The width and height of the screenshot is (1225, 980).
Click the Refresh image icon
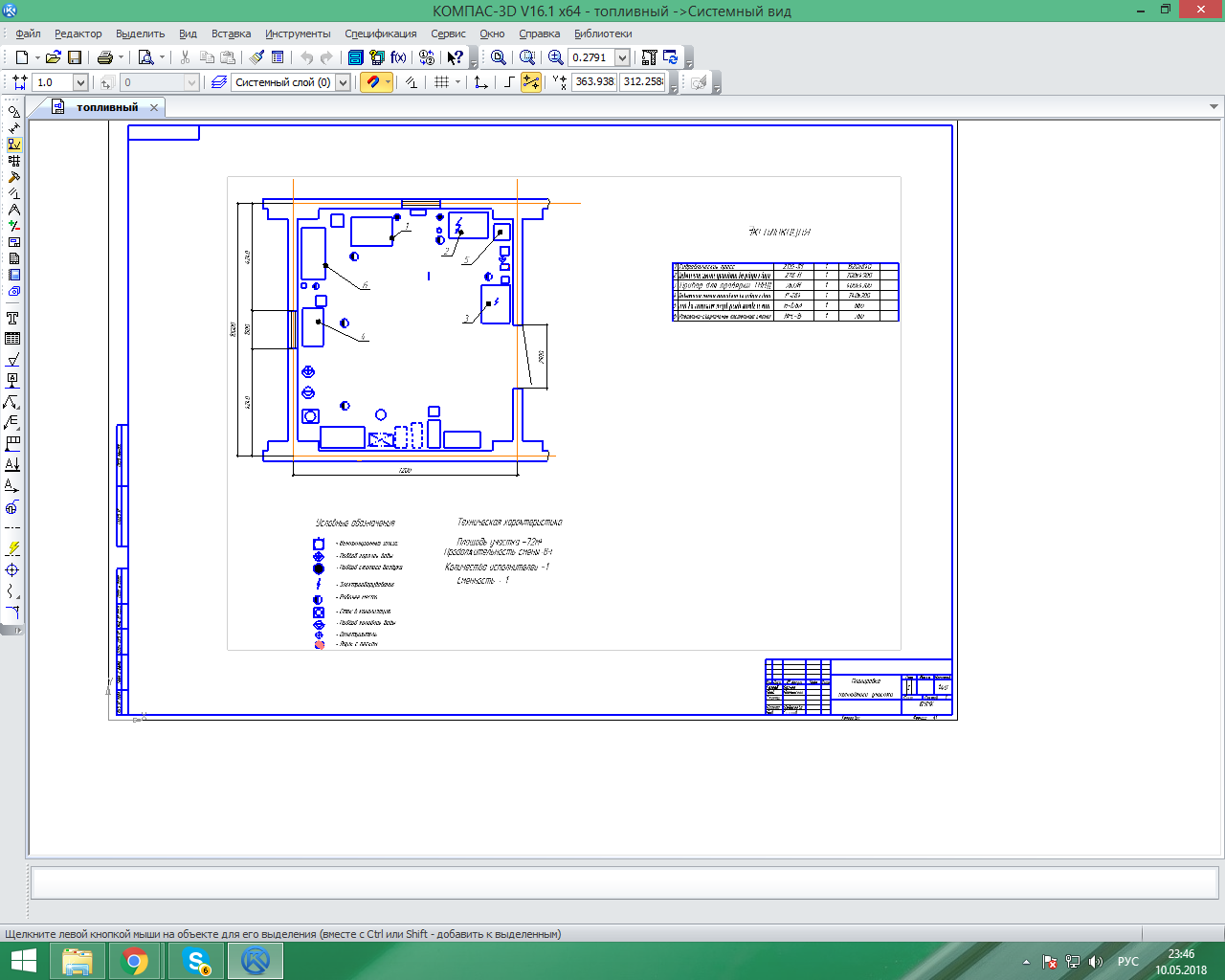click(x=670, y=57)
